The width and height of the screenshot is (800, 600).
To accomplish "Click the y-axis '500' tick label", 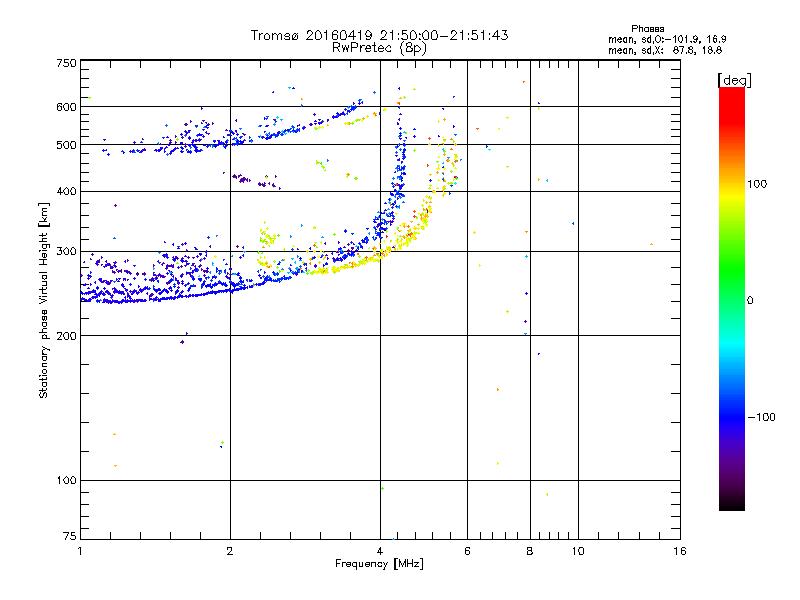I will coord(66,145).
